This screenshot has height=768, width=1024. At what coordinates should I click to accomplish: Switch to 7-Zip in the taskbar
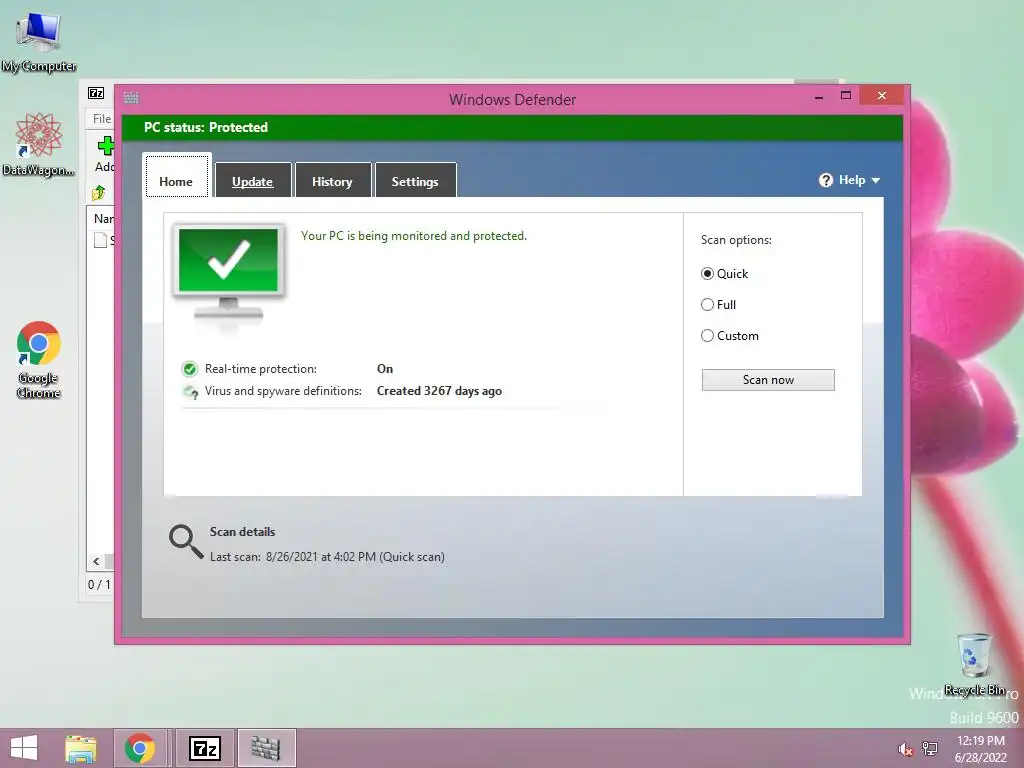pos(204,748)
